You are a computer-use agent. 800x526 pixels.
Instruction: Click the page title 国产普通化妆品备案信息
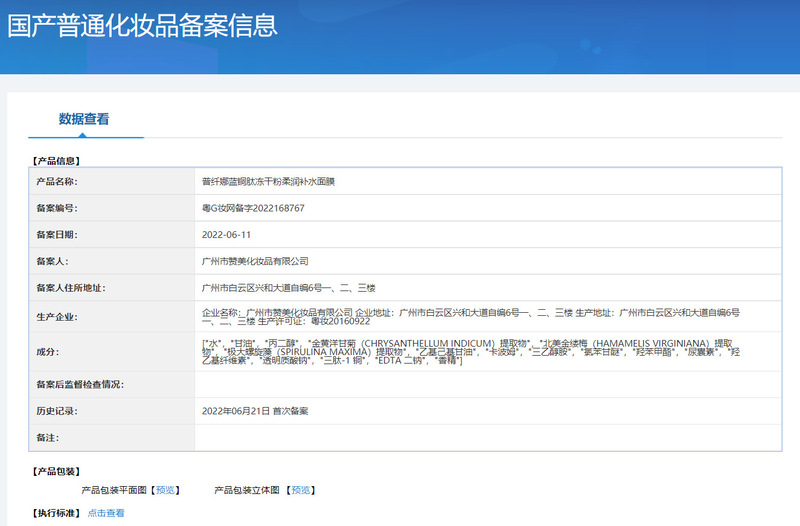coord(143,24)
